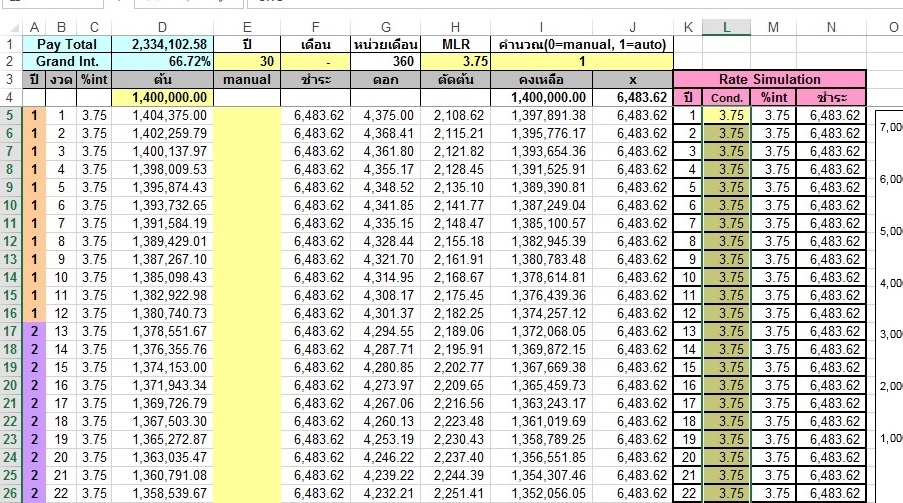This screenshot has width=903, height=503.
Task: Click x value 6,483.62 in row 4
Action: tap(632, 97)
